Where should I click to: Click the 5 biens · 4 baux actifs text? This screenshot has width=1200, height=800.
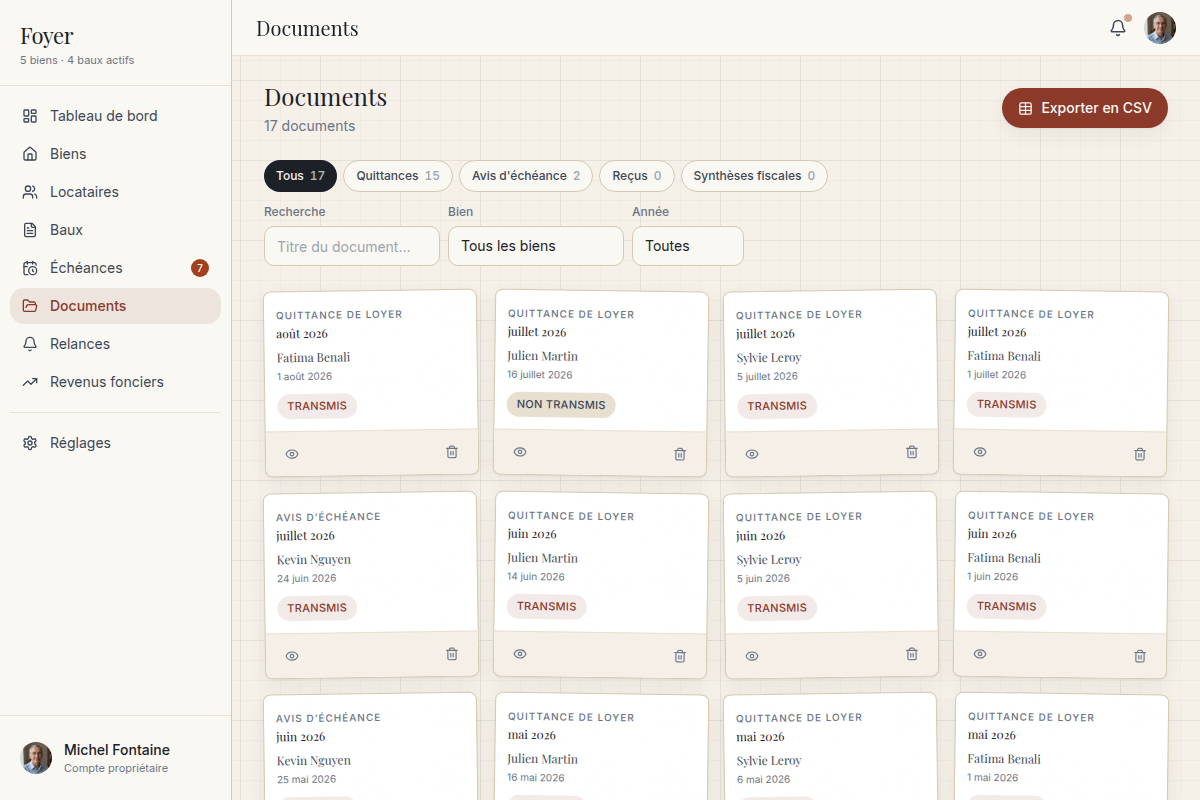coord(77,60)
